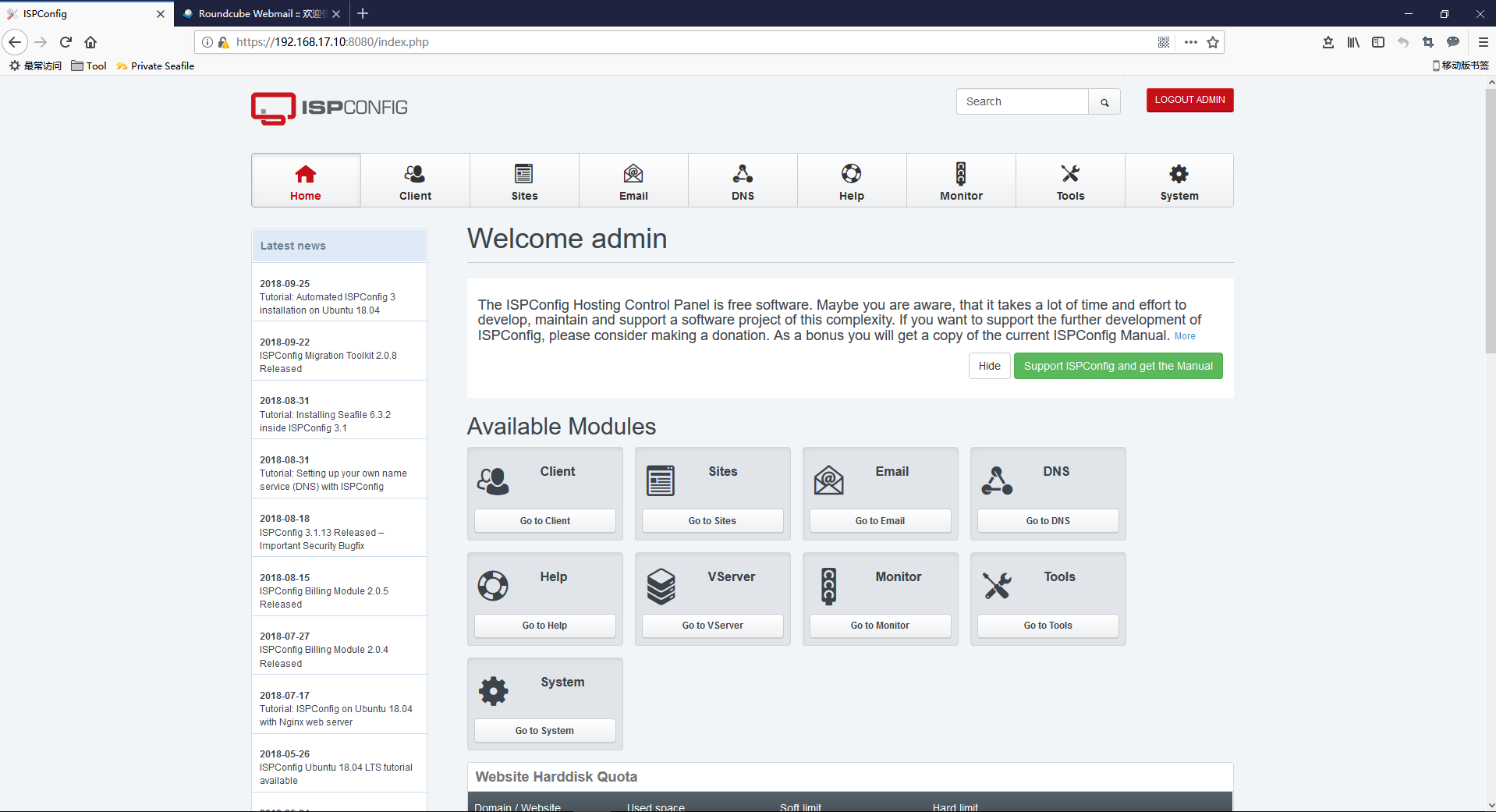Bookmark this page with the star icon

pos(1213,42)
